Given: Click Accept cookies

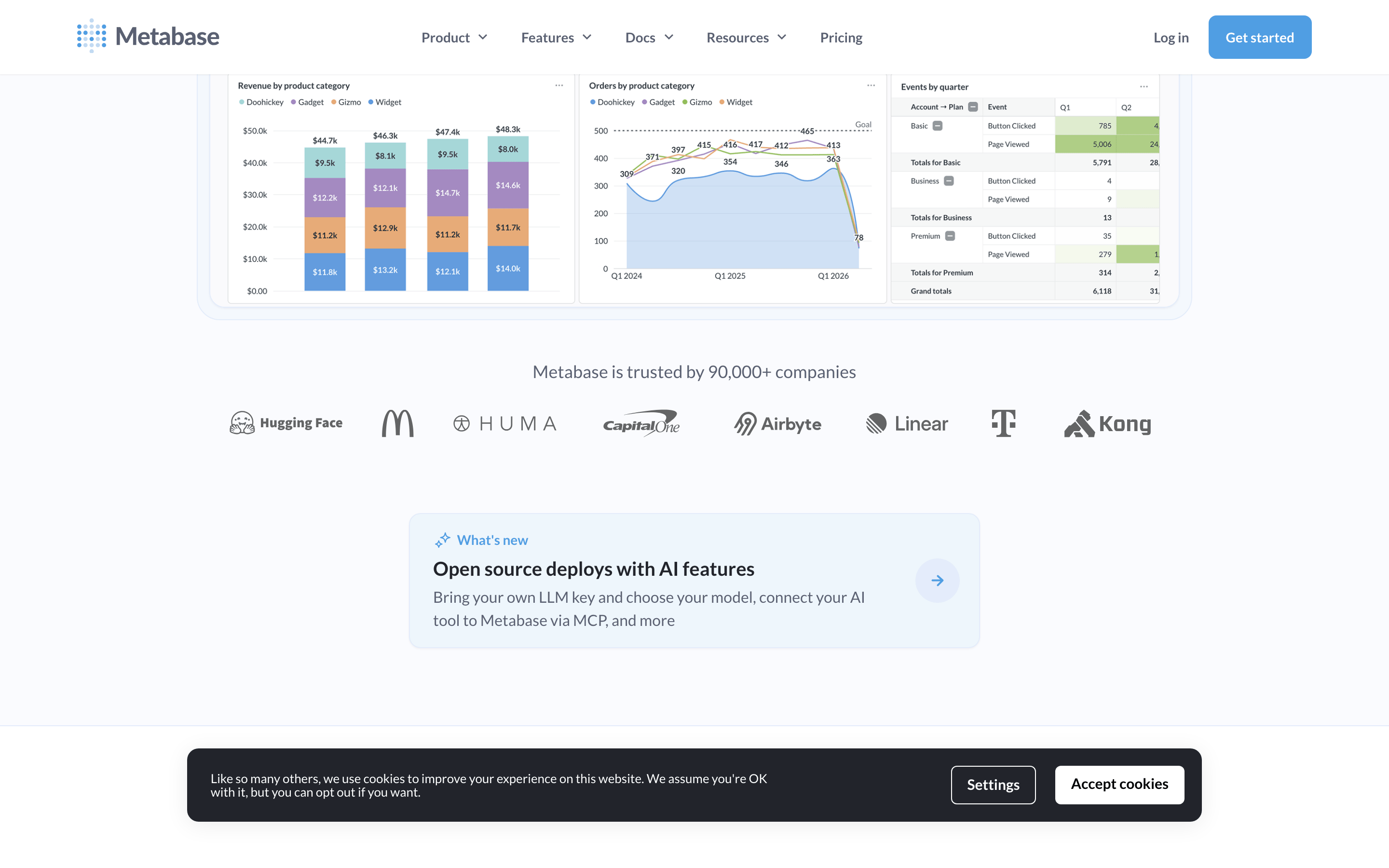Looking at the screenshot, I should [x=1119, y=785].
